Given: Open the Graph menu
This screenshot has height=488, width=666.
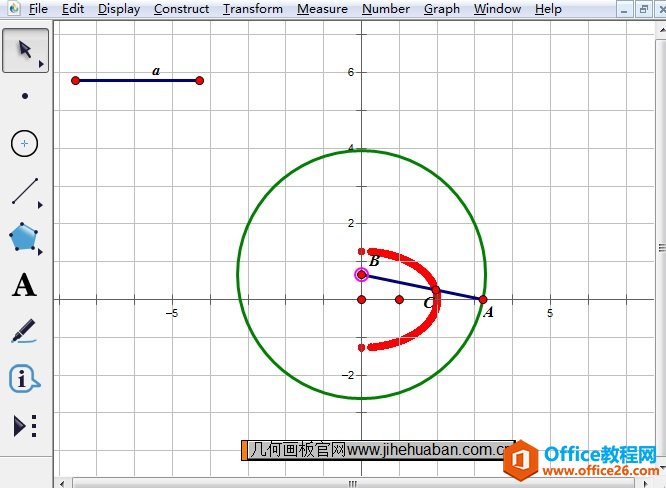Looking at the screenshot, I should [x=442, y=9].
